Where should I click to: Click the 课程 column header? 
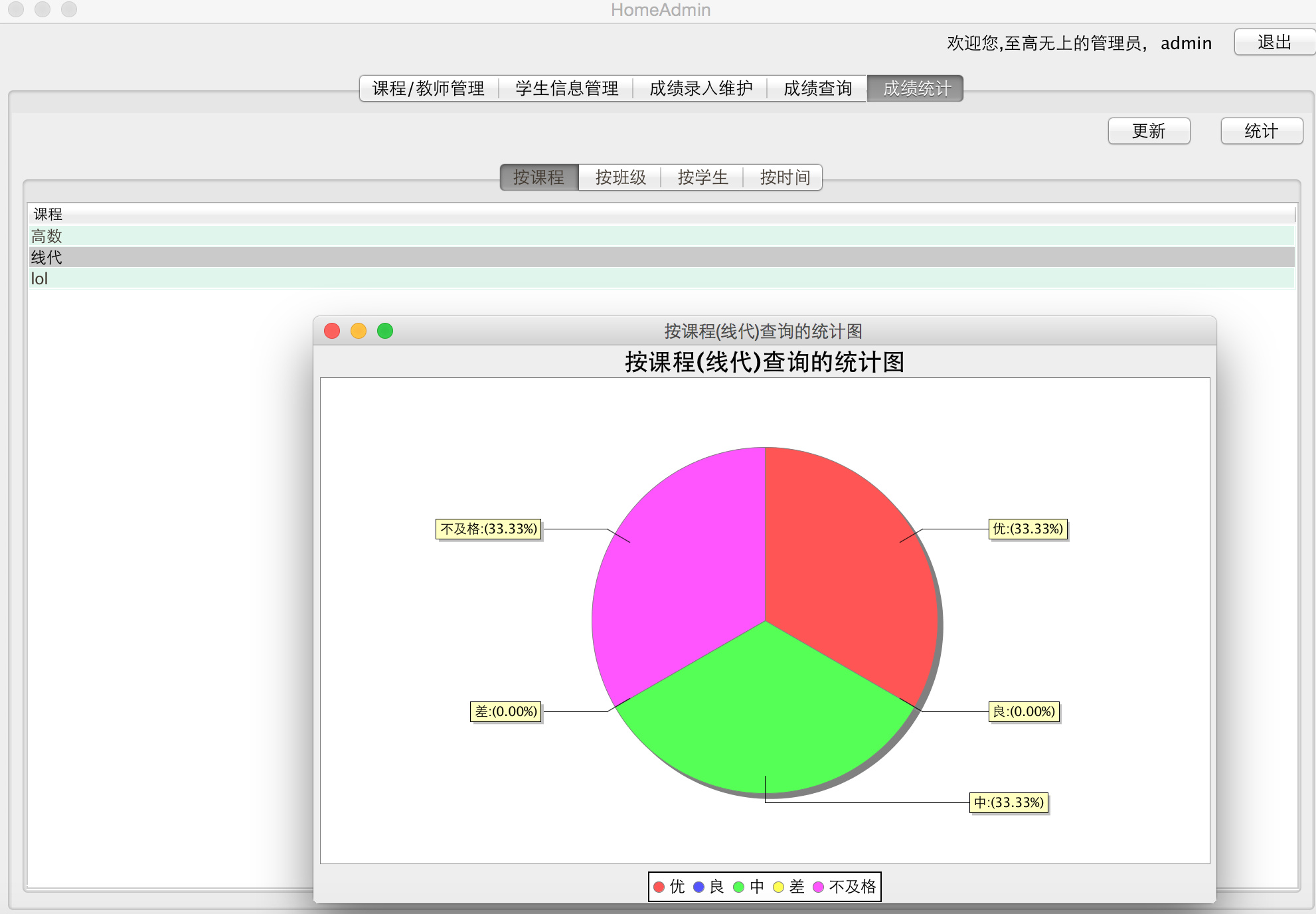pyautogui.click(x=661, y=214)
